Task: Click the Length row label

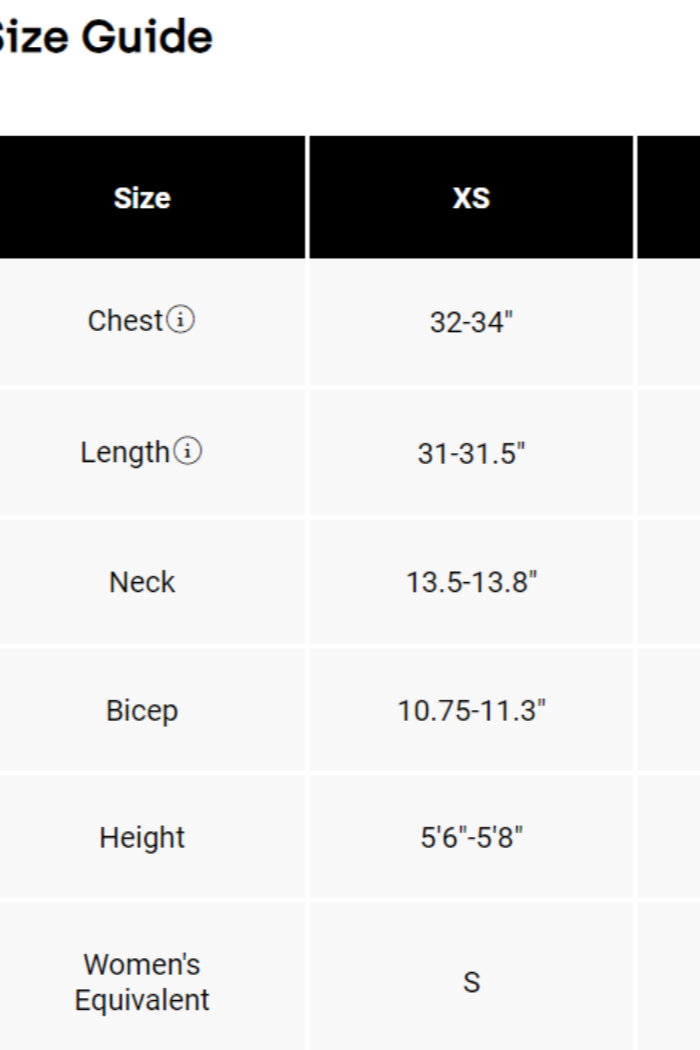Action: [x=125, y=453]
